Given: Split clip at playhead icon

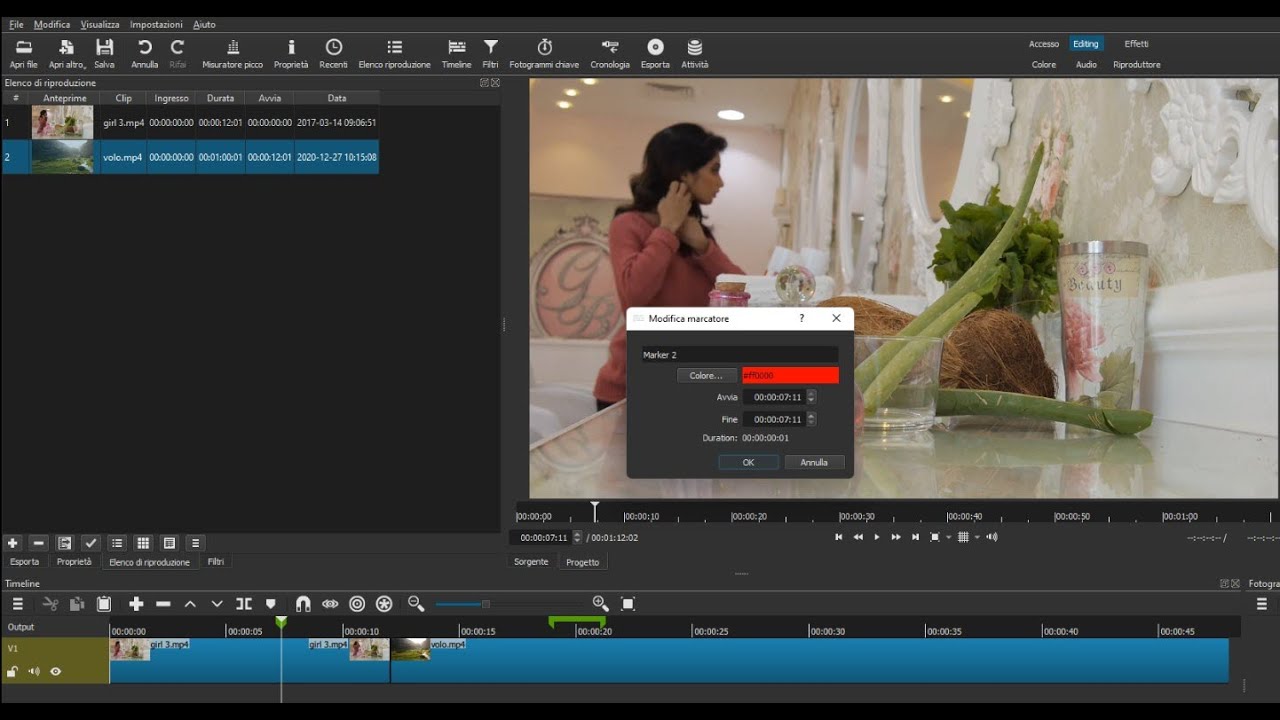Looking at the screenshot, I should 244,604.
